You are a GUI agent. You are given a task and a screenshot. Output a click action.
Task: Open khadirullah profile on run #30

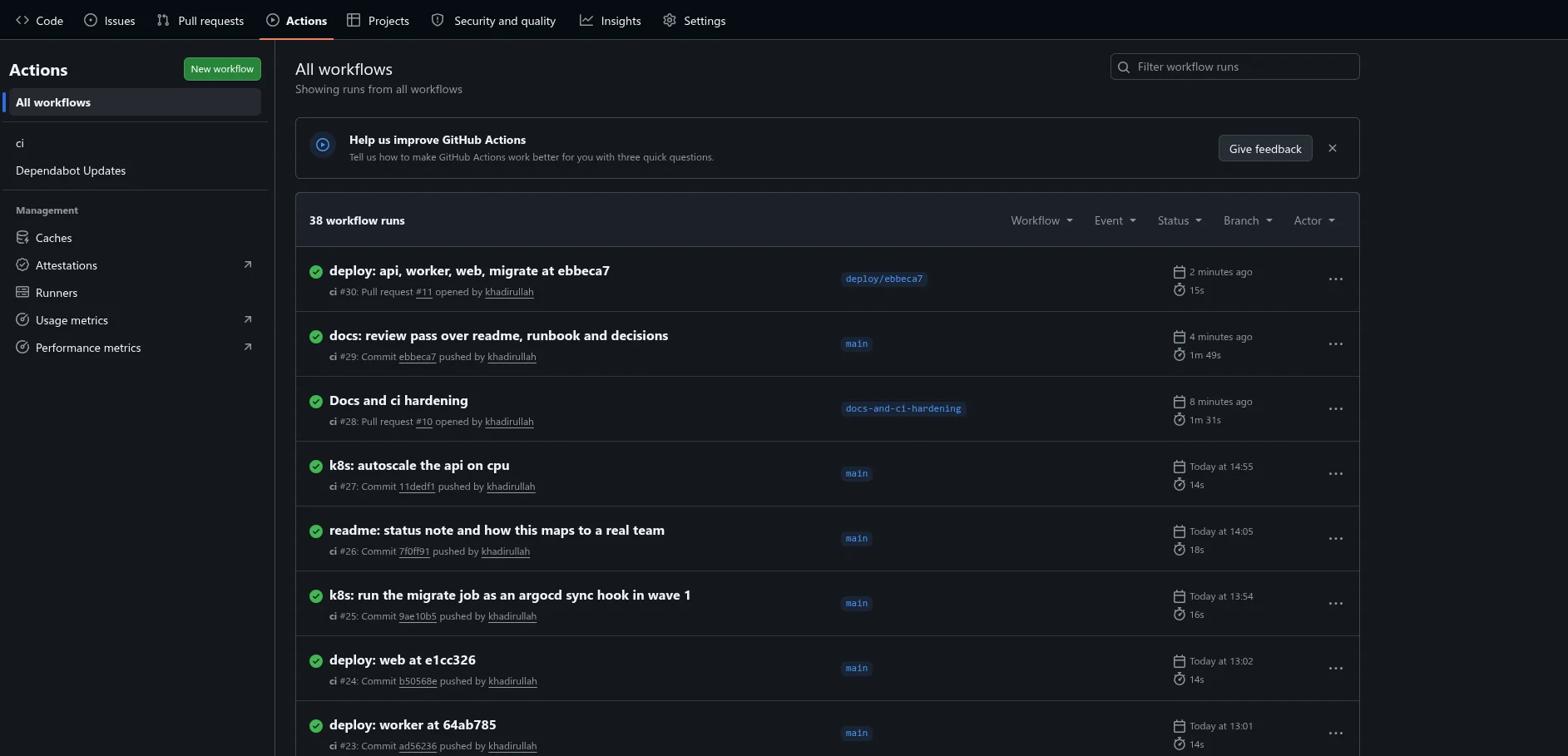coord(509,292)
